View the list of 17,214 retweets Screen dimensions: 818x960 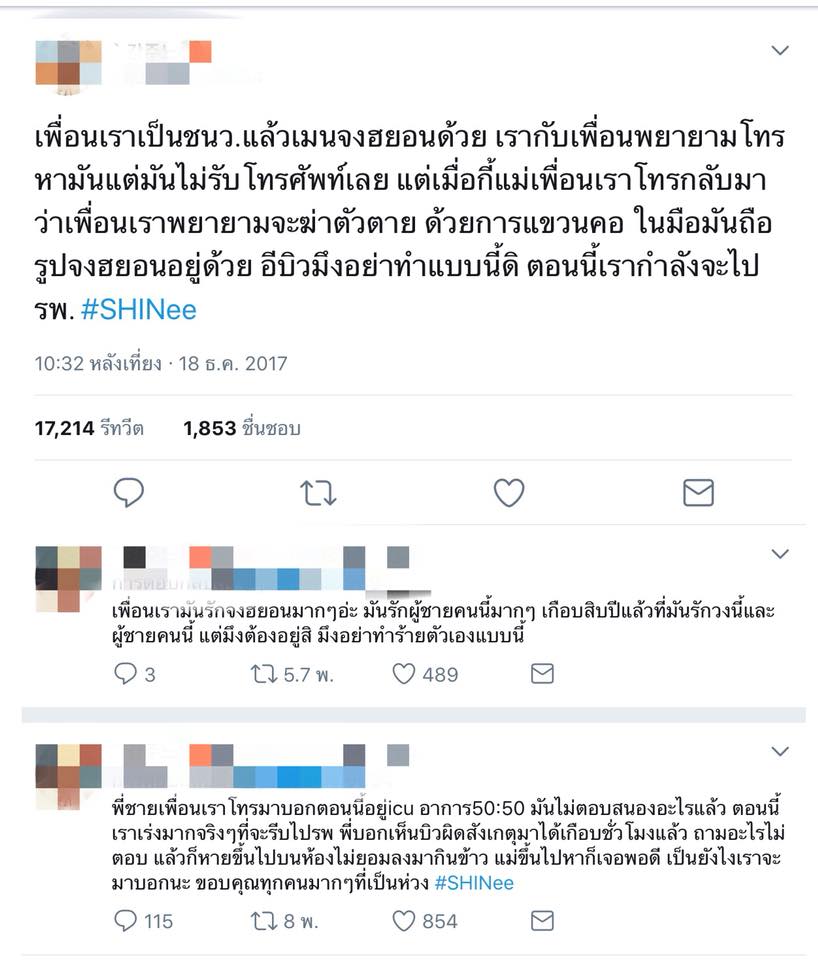tap(89, 428)
